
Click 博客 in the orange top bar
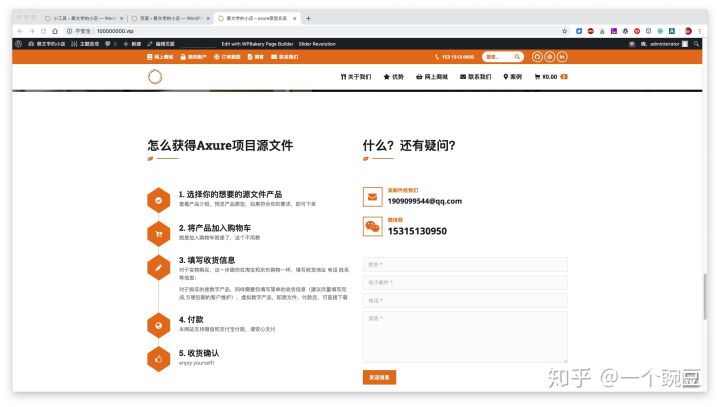tap(256, 57)
